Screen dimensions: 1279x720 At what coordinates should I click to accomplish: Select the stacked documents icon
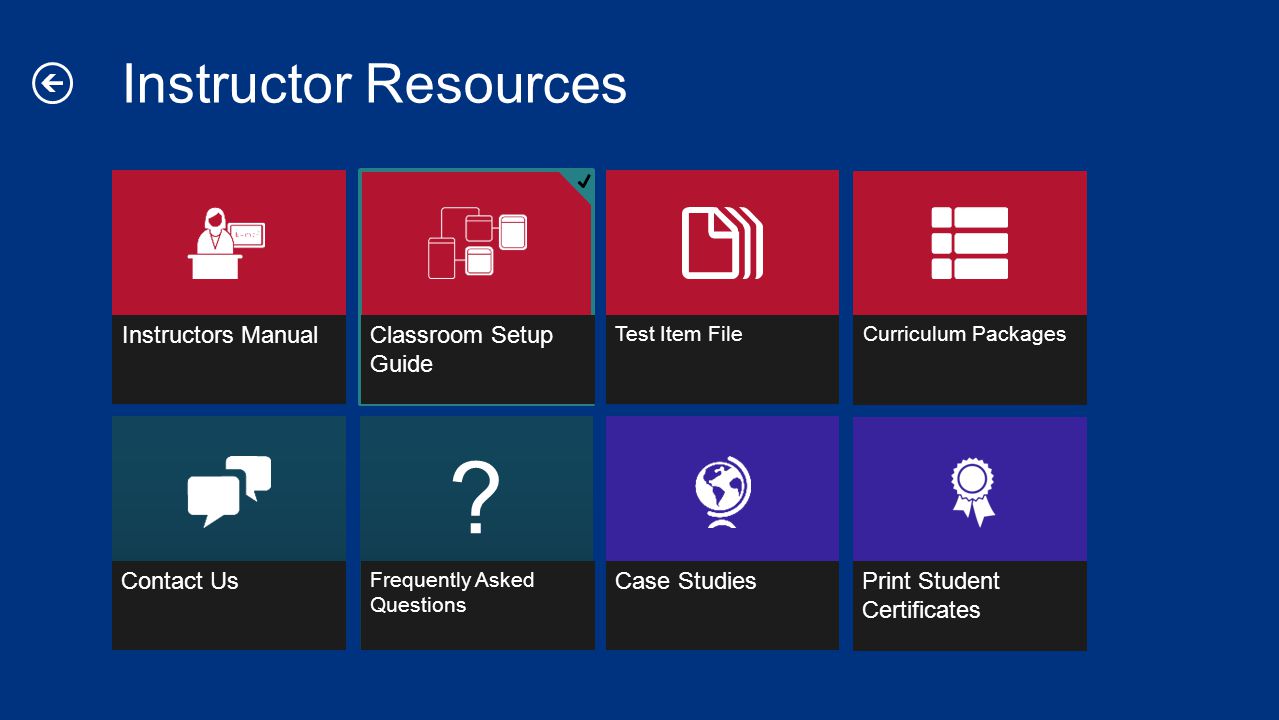[722, 243]
